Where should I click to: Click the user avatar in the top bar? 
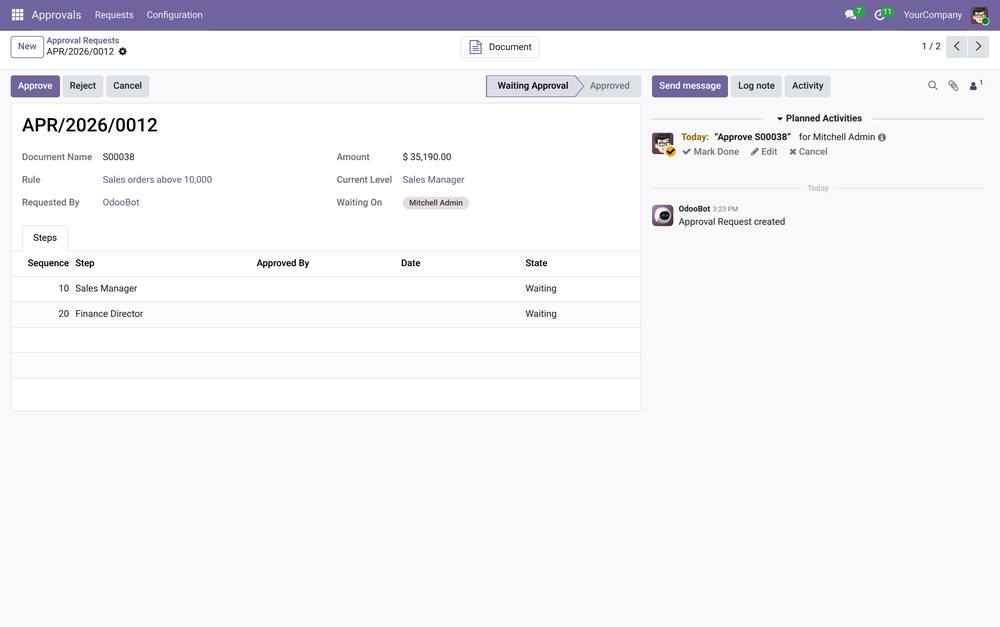click(x=980, y=15)
